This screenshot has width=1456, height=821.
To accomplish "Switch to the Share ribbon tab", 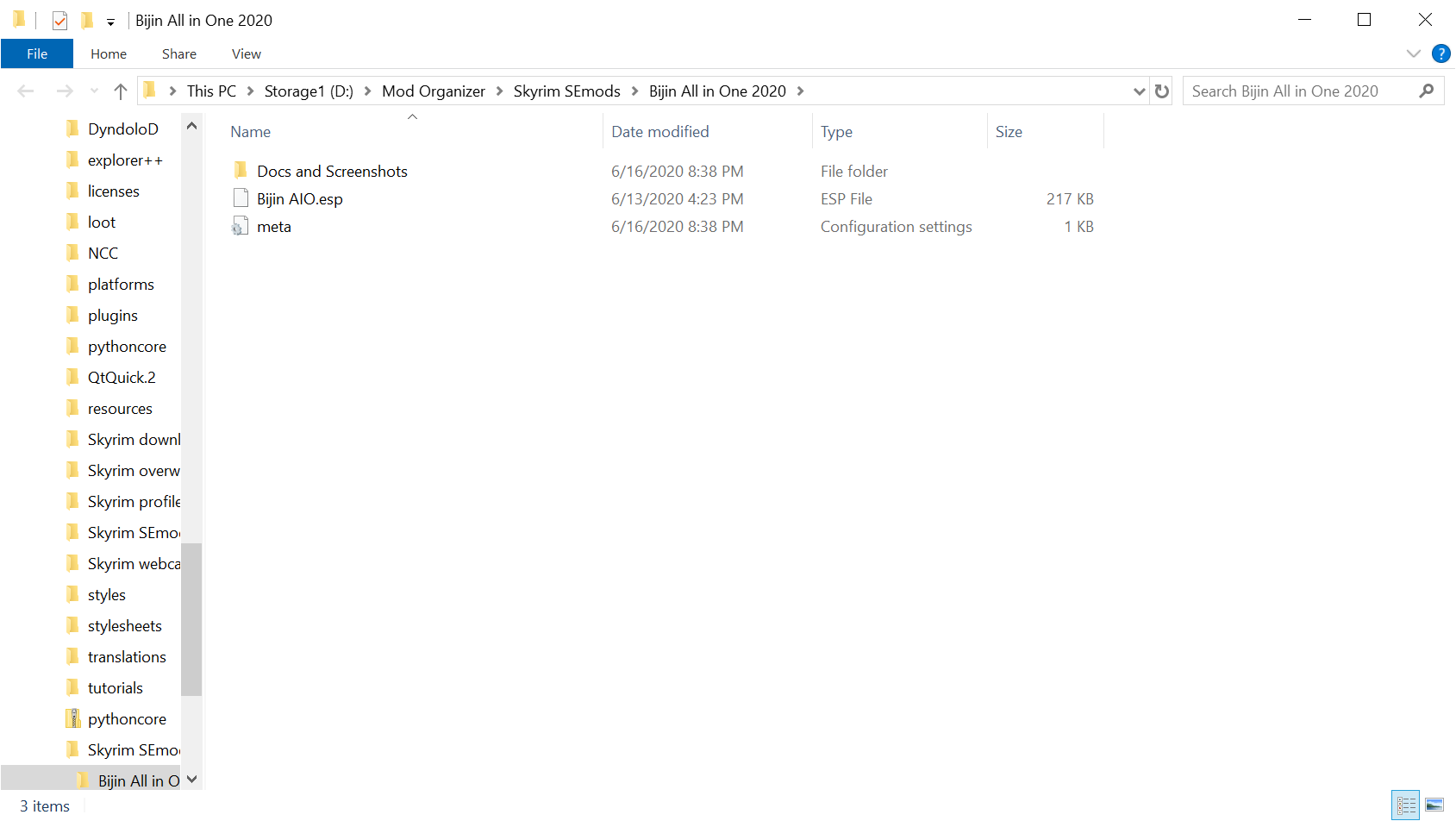I will (179, 53).
